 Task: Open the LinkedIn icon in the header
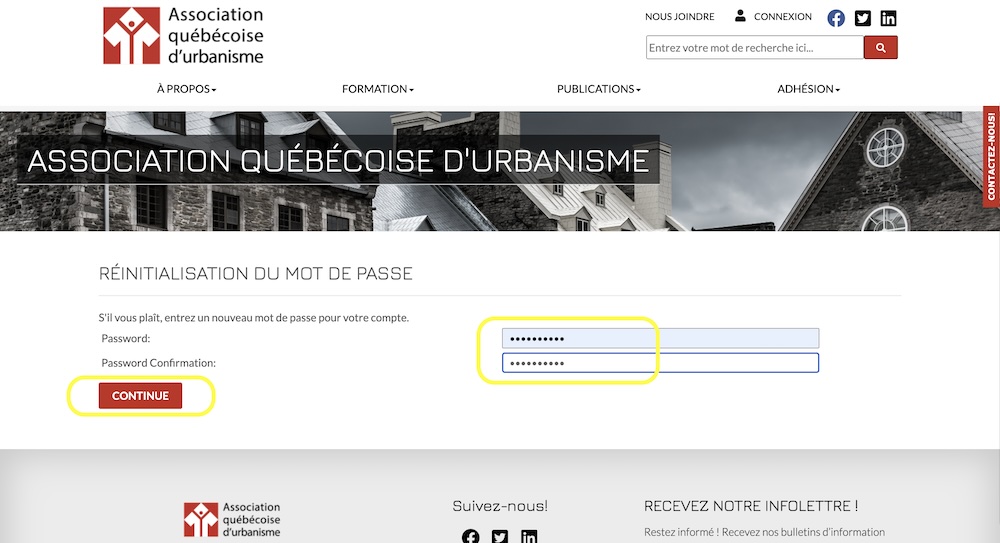[x=888, y=18]
